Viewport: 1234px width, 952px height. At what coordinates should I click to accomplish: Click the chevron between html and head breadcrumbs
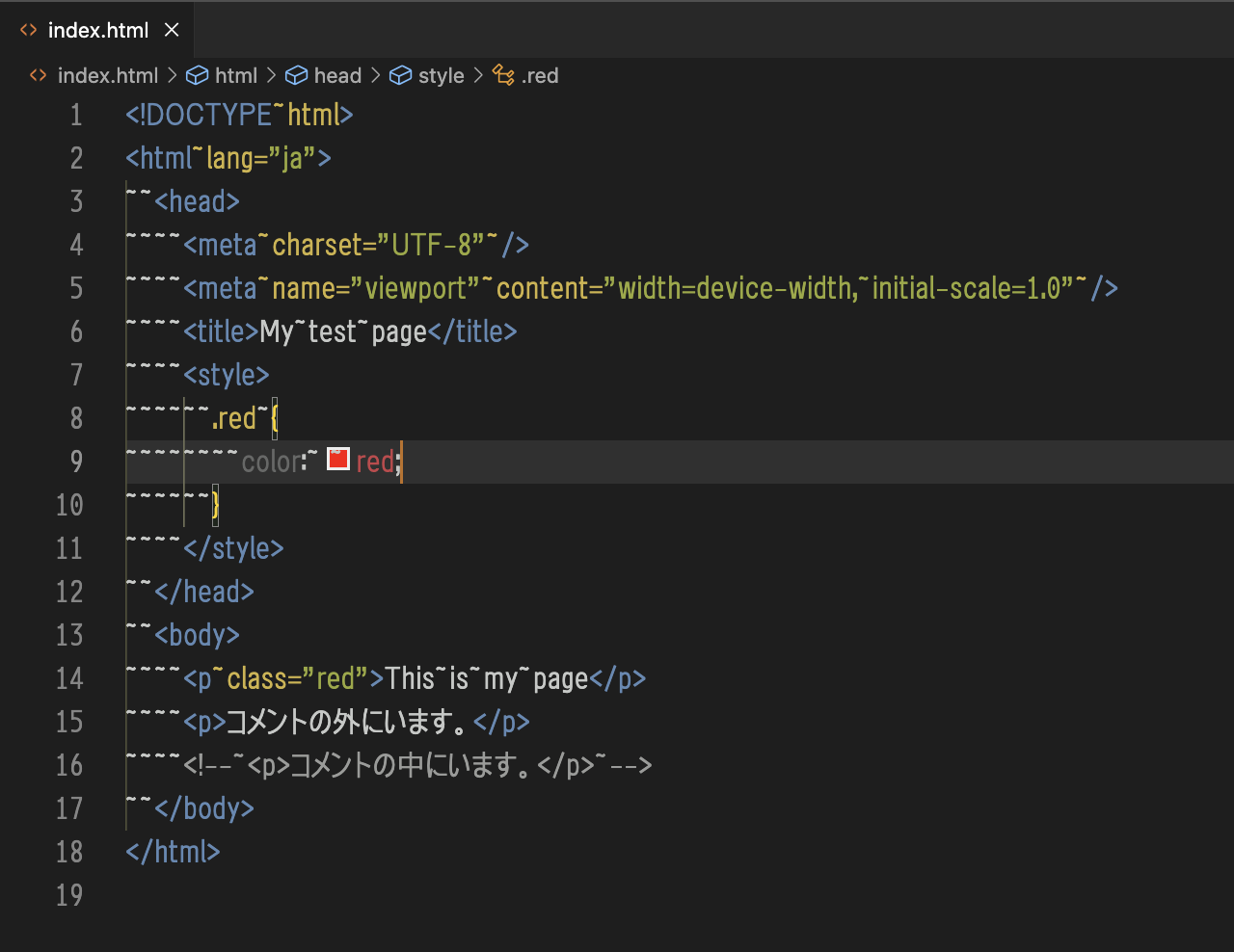(x=272, y=76)
